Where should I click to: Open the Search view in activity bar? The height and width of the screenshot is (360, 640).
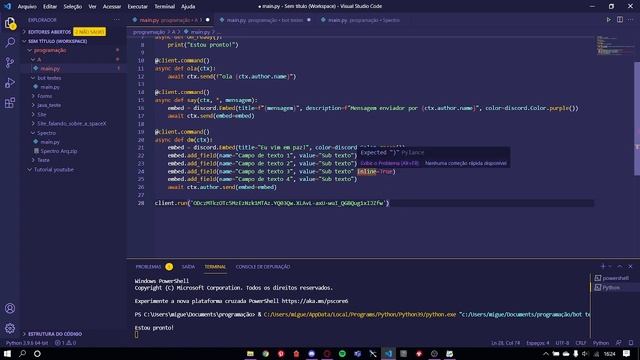point(10,42)
